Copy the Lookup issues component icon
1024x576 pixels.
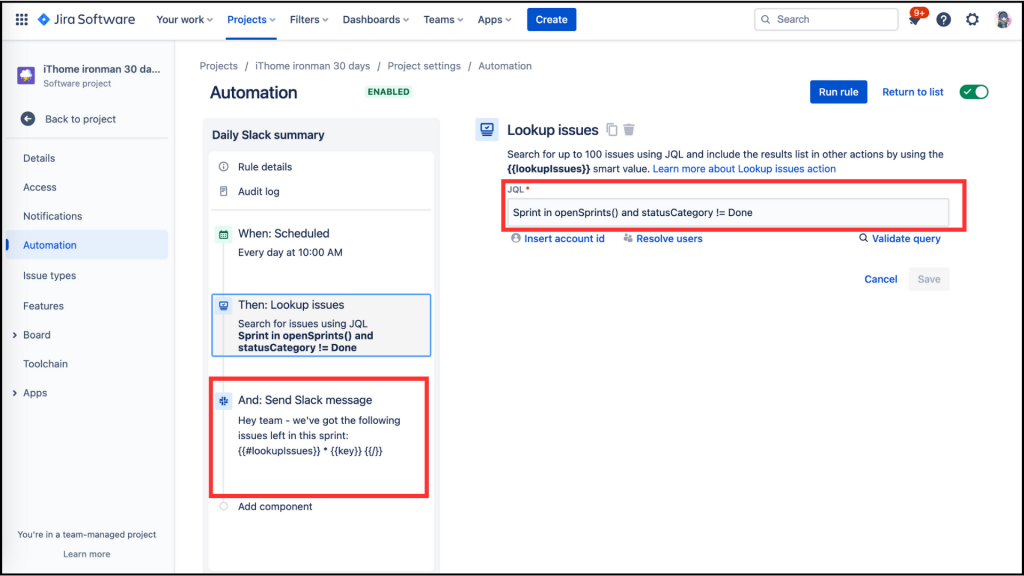tap(612, 129)
